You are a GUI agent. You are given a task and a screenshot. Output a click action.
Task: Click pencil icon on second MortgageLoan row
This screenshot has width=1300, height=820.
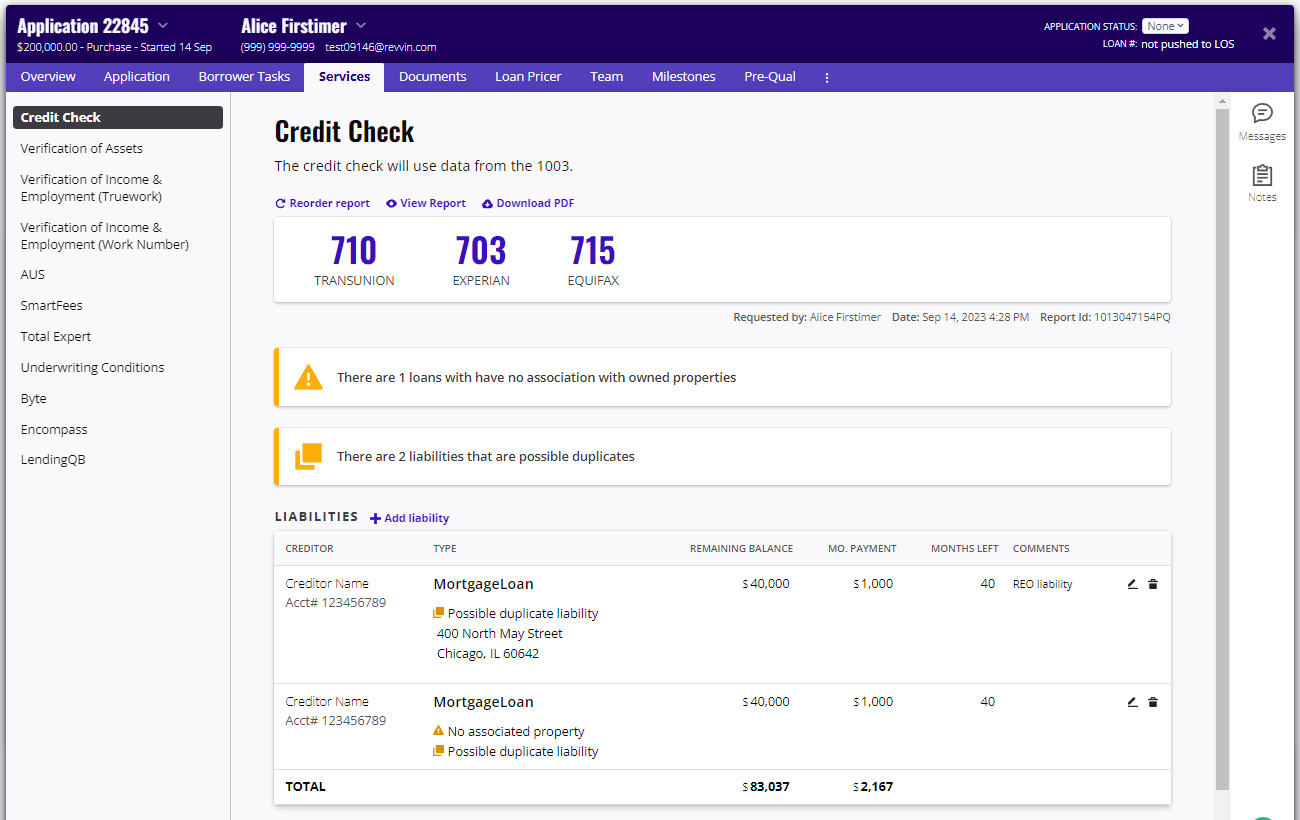pos(1132,702)
